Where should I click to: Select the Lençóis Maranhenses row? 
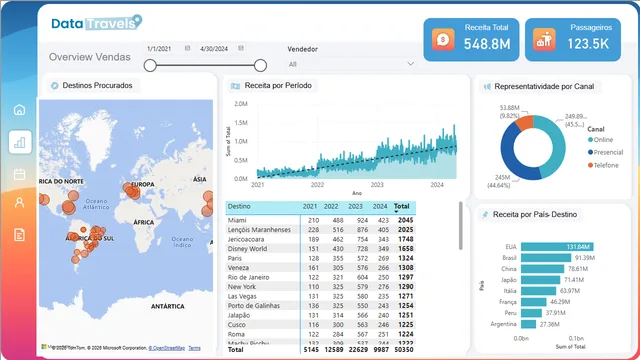[321, 230]
